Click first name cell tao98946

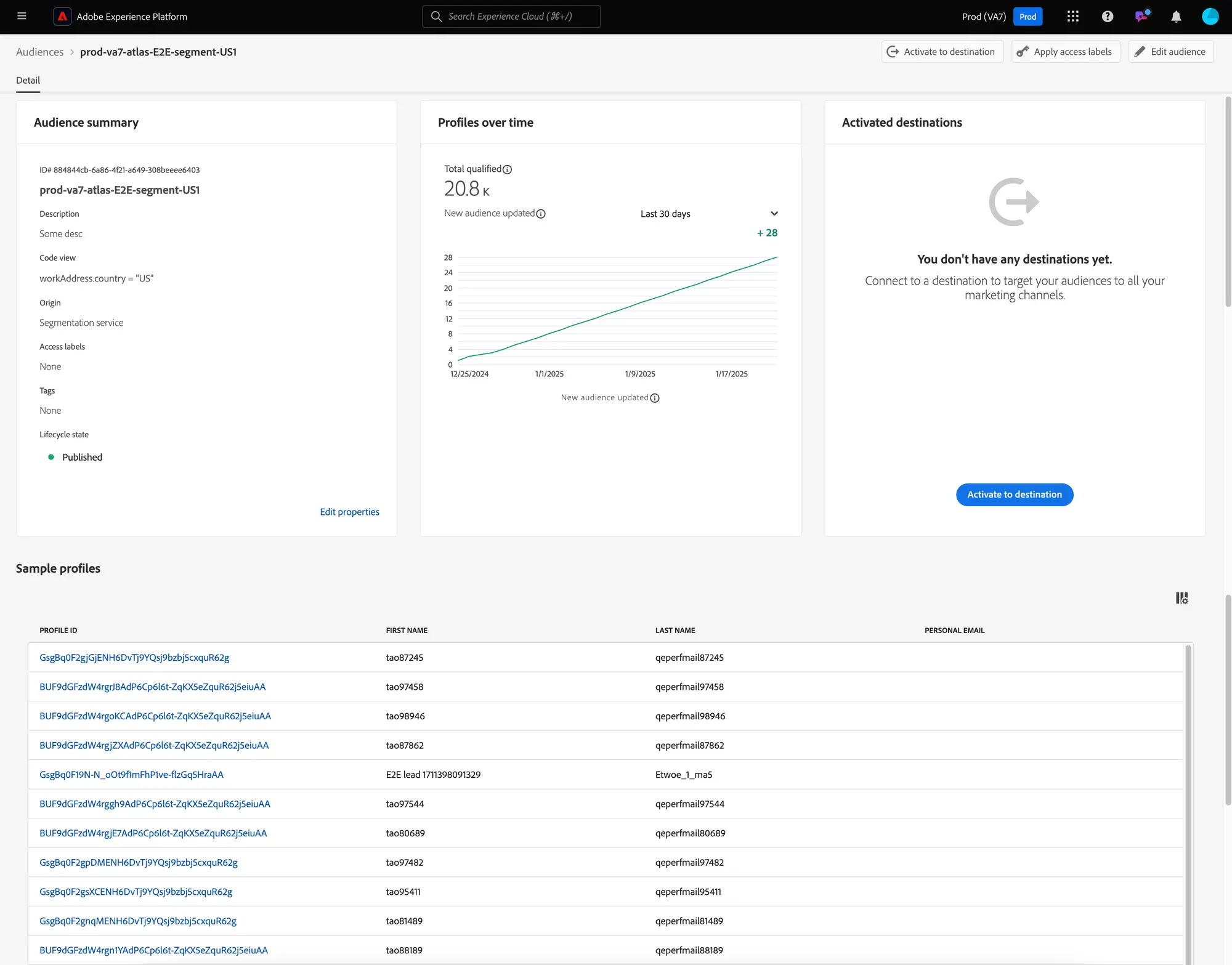pyautogui.click(x=405, y=716)
